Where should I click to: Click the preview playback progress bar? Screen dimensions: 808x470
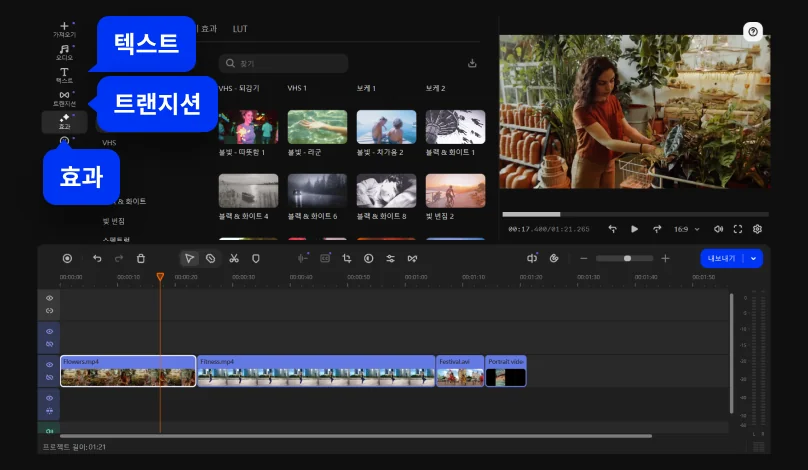coord(635,214)
